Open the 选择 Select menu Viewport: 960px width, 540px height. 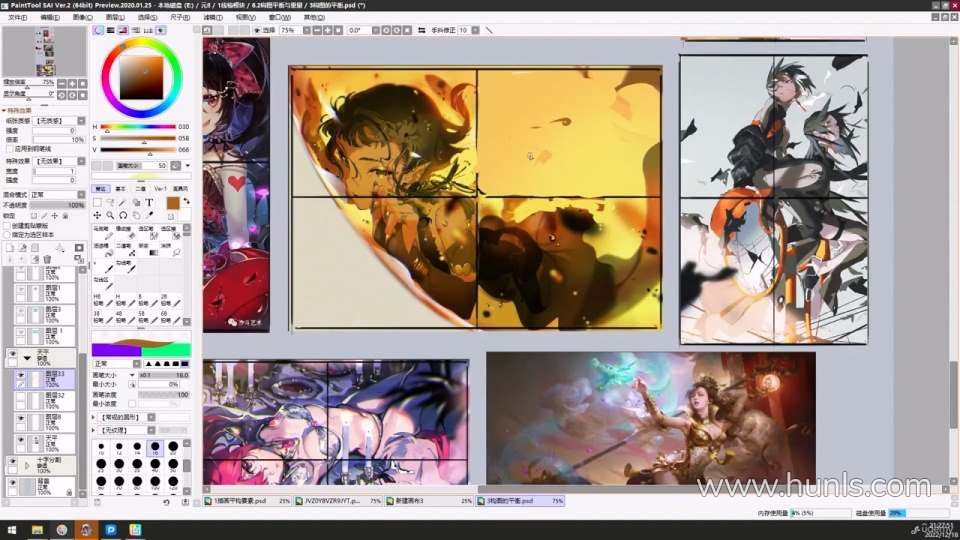pyautogui.click(x=147, y=18)
